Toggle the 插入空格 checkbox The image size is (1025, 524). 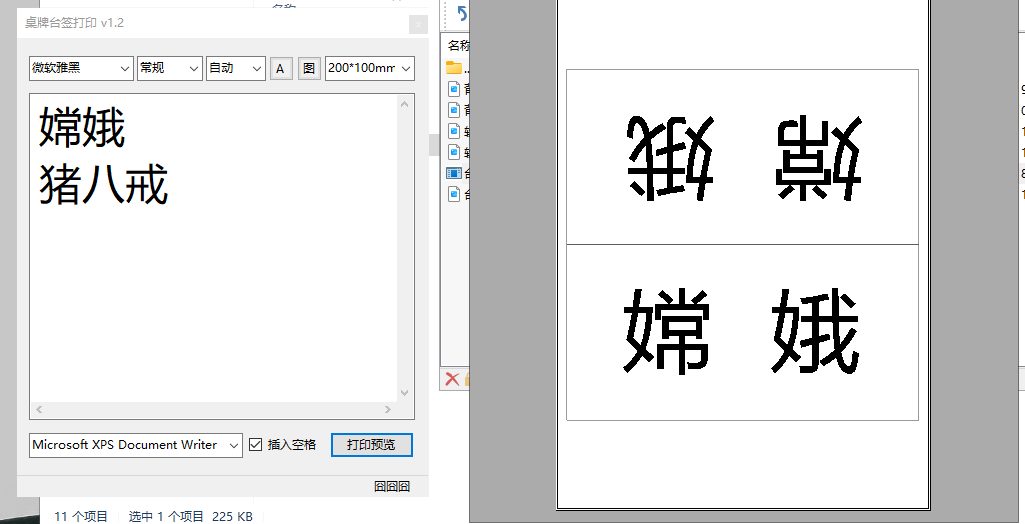click(x=256, y=445)
